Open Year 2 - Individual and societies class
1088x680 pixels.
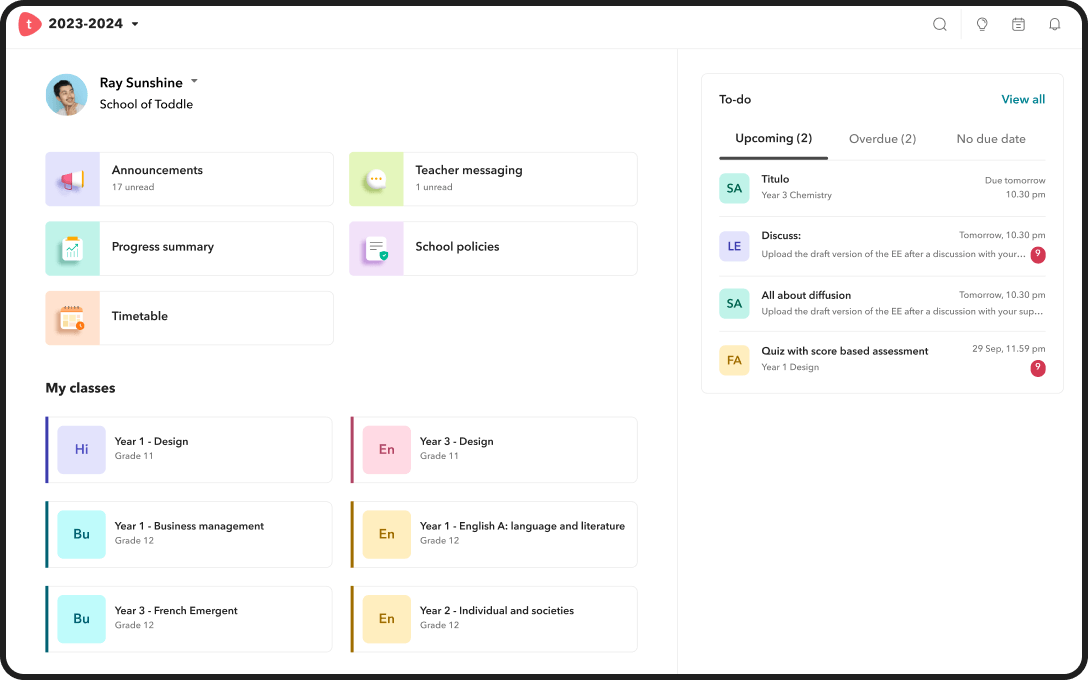pos(494,619)
